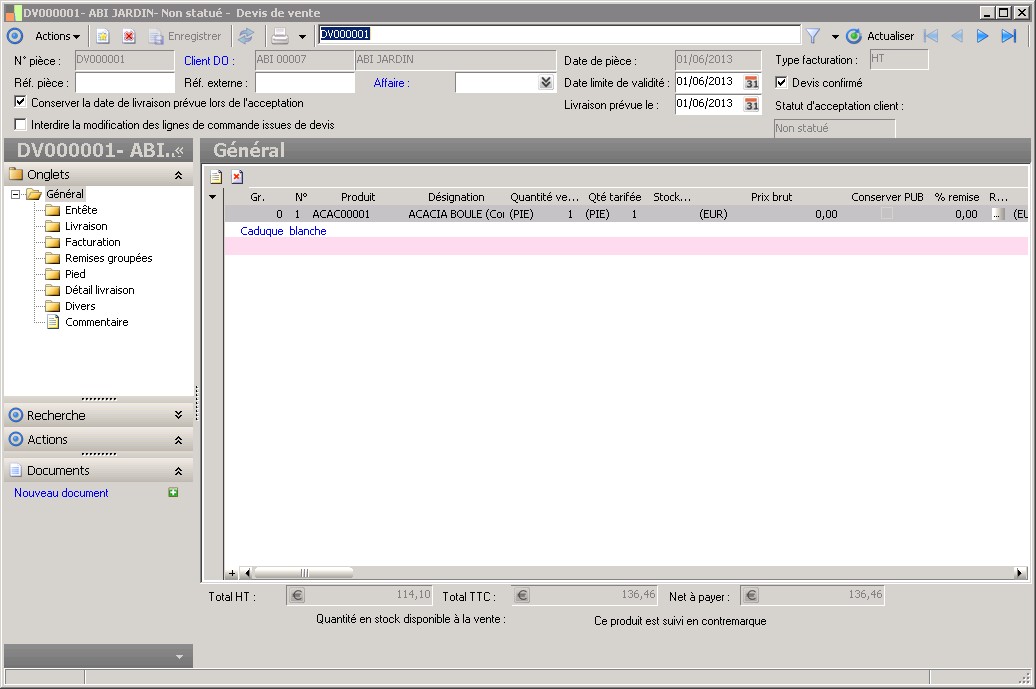
Task: Click the Actualiser refresh button
Action: pos(880,36)
